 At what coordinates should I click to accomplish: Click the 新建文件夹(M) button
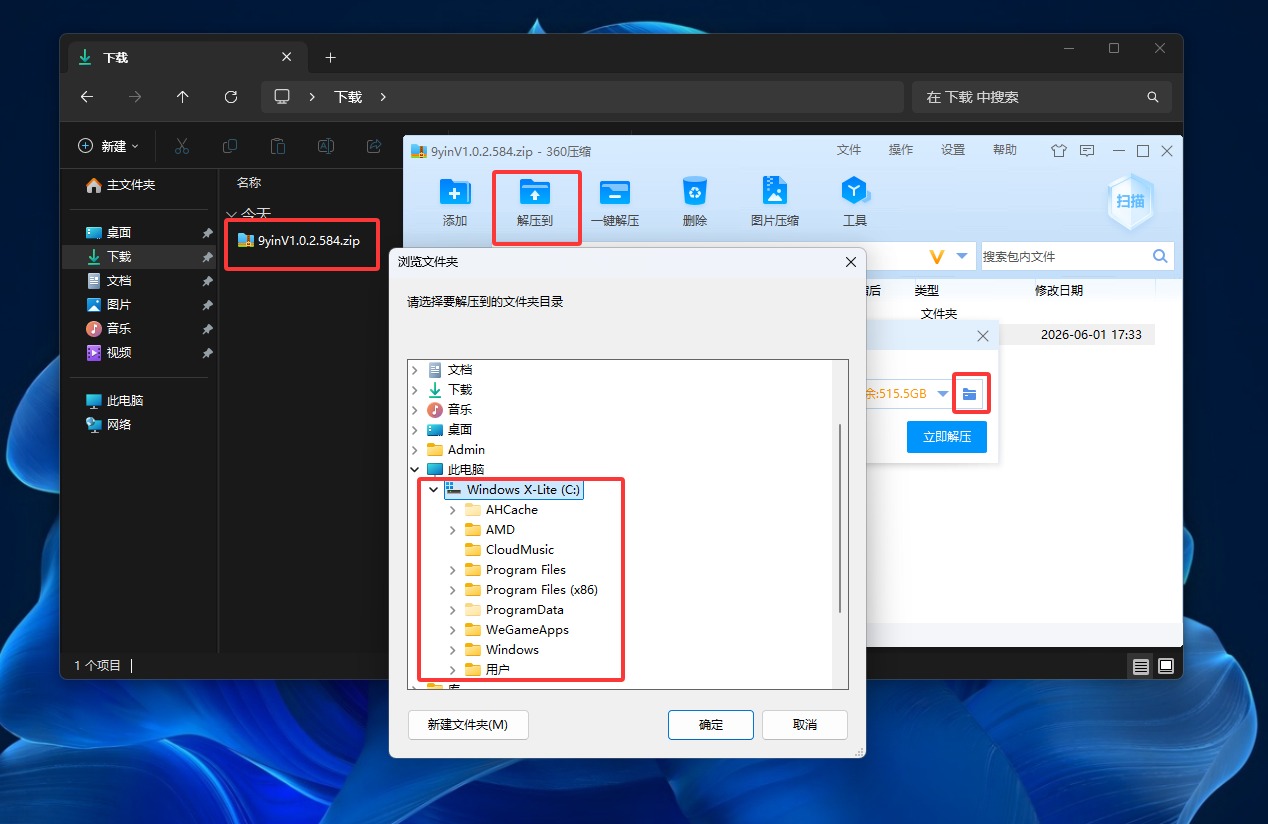pyautogui.click(x=468, y=725)
